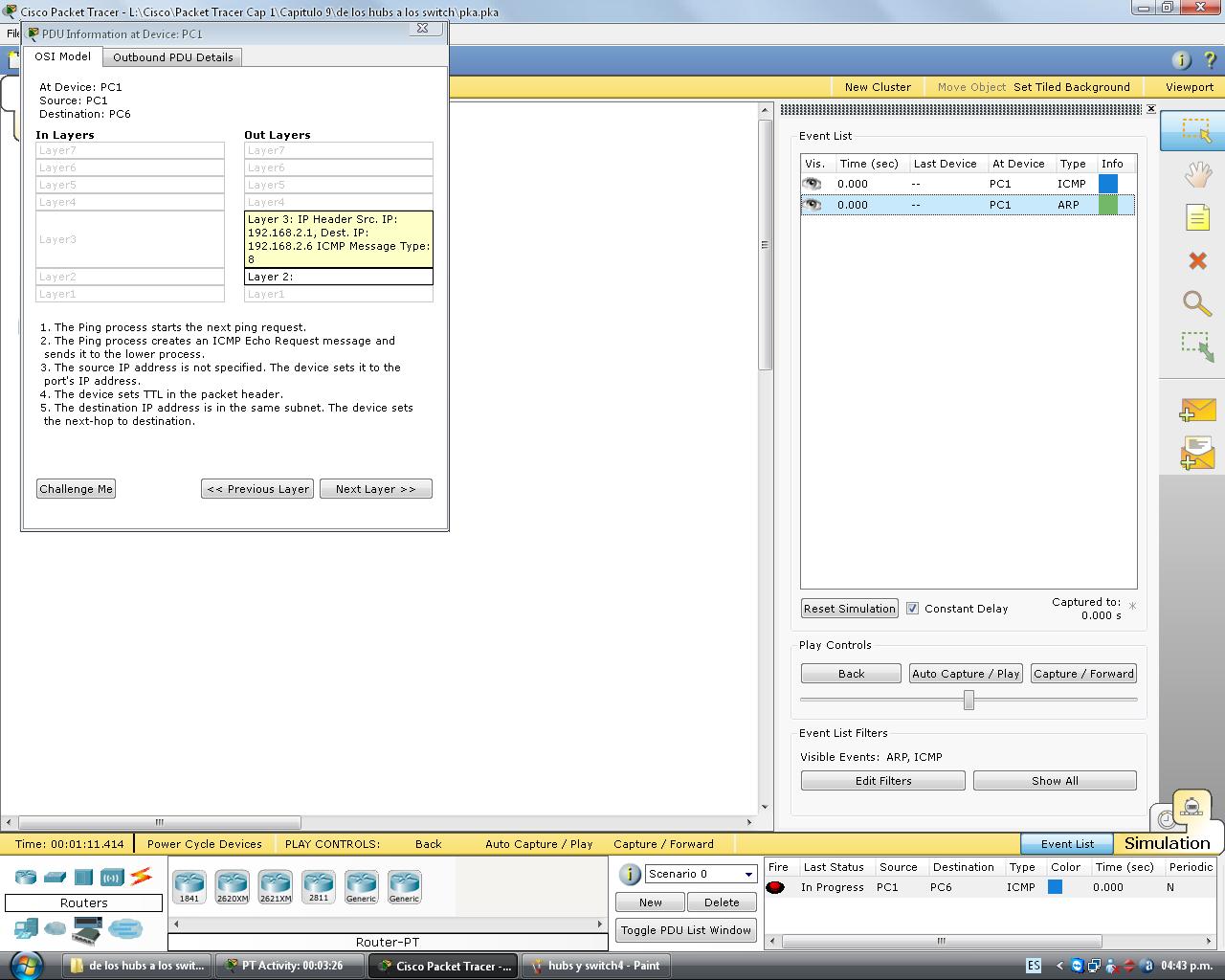This screenshot has width=1225, height=980.
Task: Add a Complex PDU open envelope
Action: point(1197,453)
